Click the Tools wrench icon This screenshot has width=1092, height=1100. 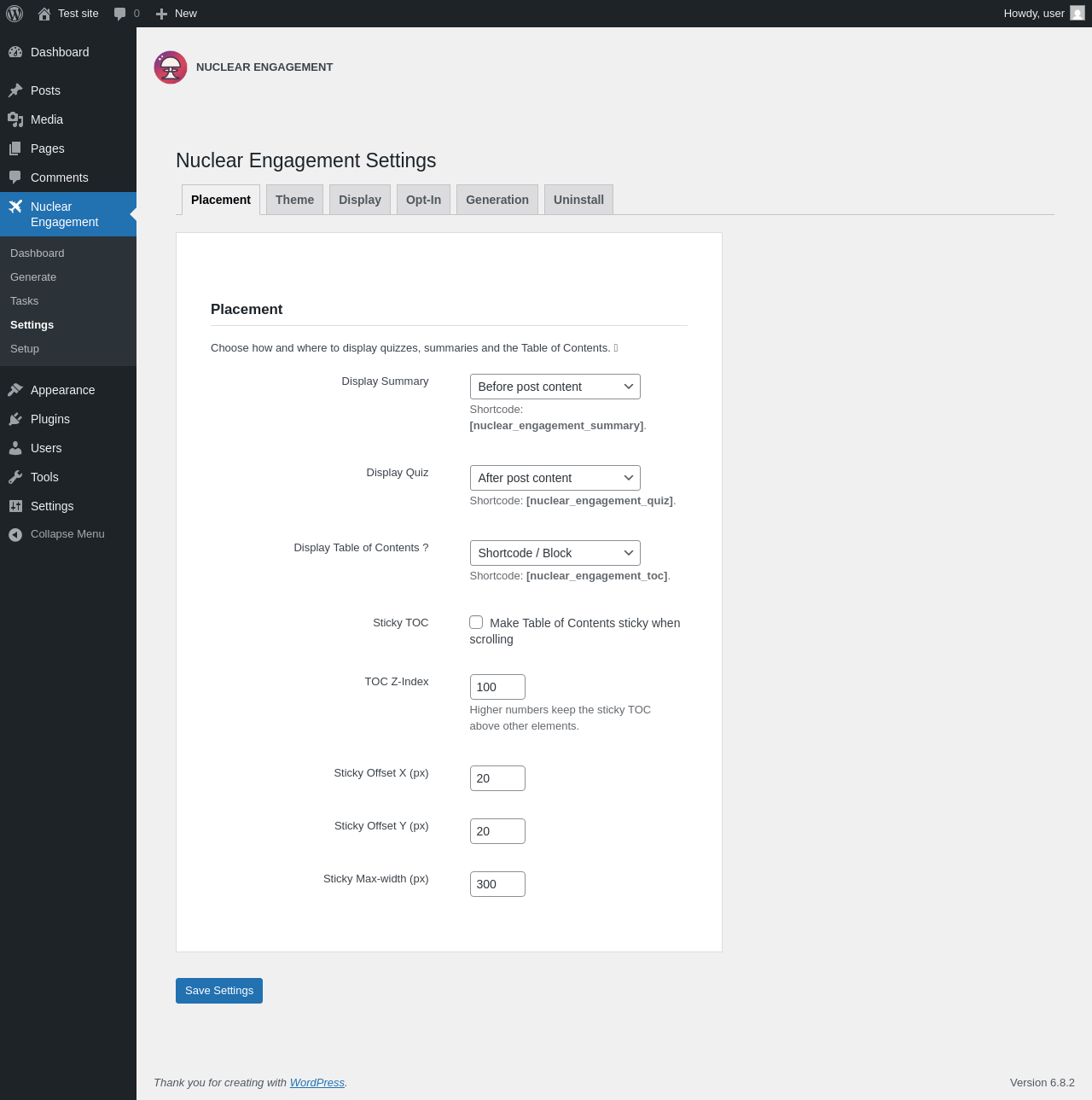click(x=15, y=477)
